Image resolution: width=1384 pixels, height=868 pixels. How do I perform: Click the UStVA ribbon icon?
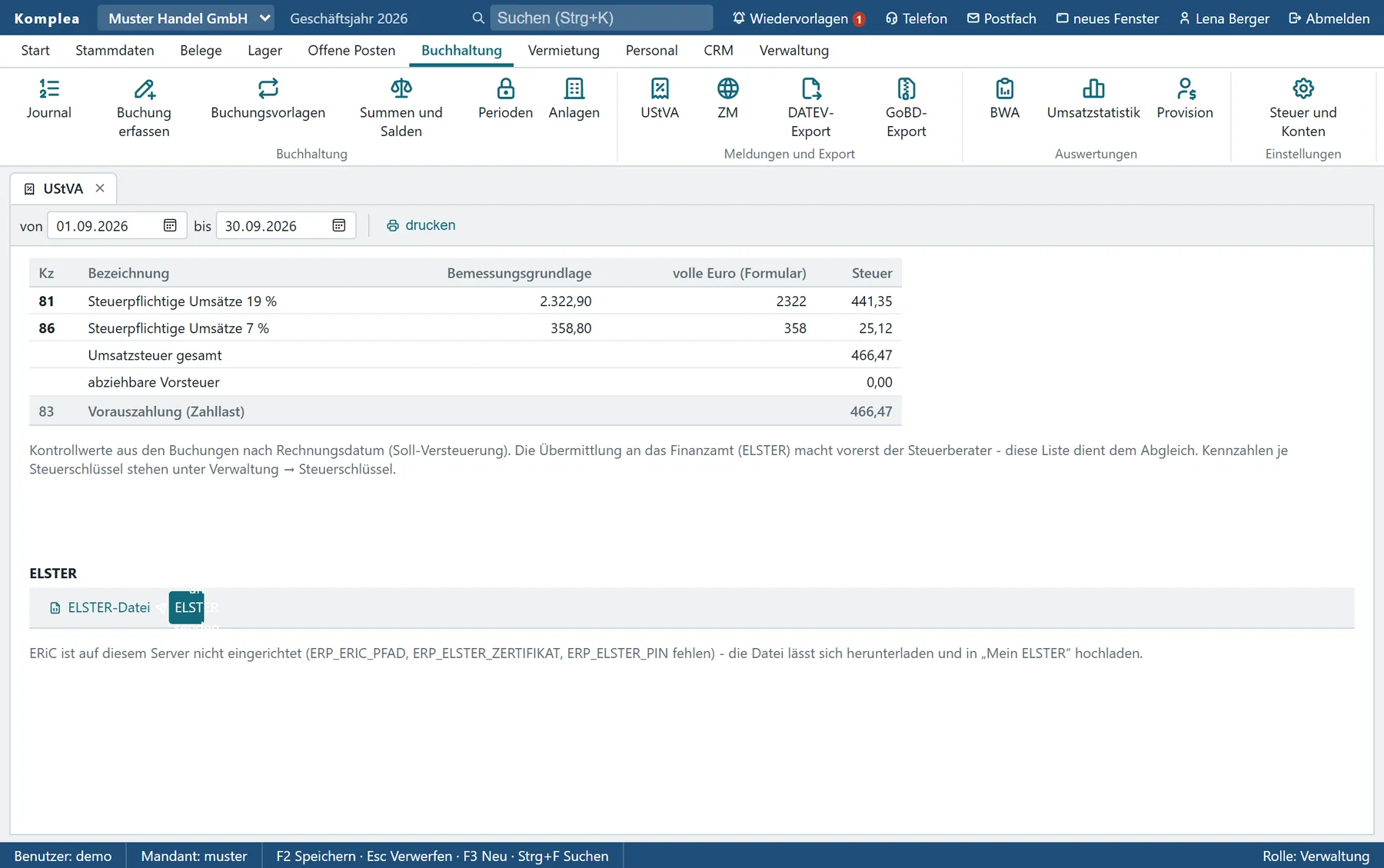coord(660,100)
